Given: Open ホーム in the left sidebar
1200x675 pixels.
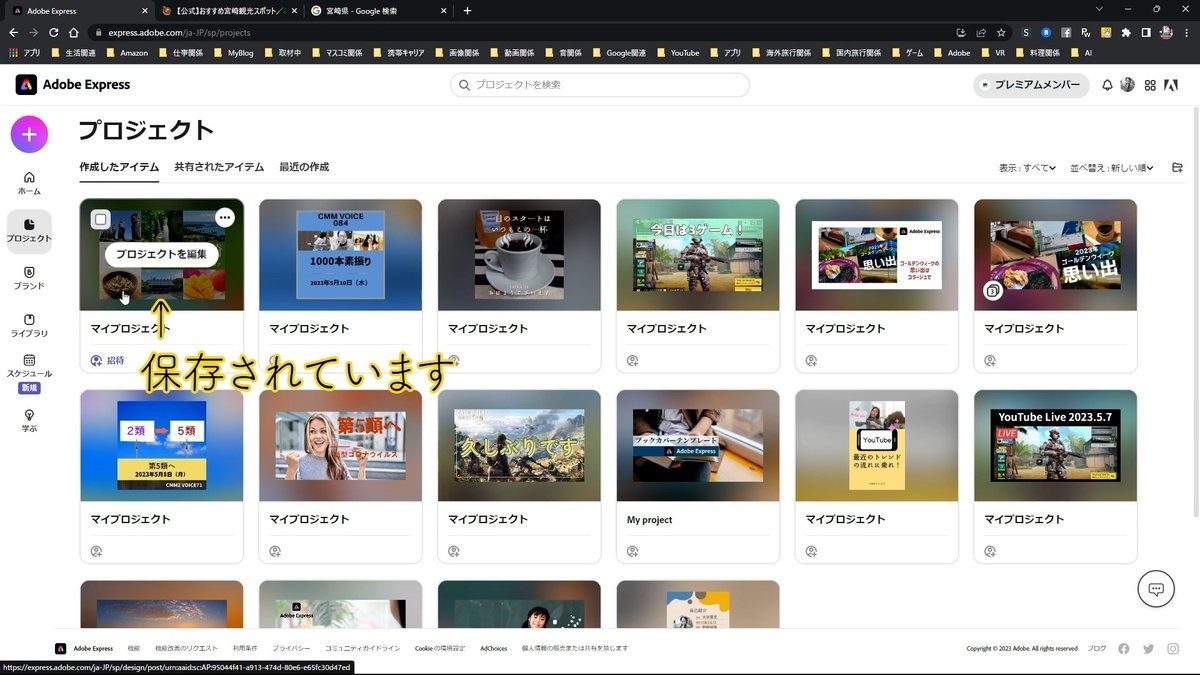Looking at the screenshot, I should pos(29,182).
